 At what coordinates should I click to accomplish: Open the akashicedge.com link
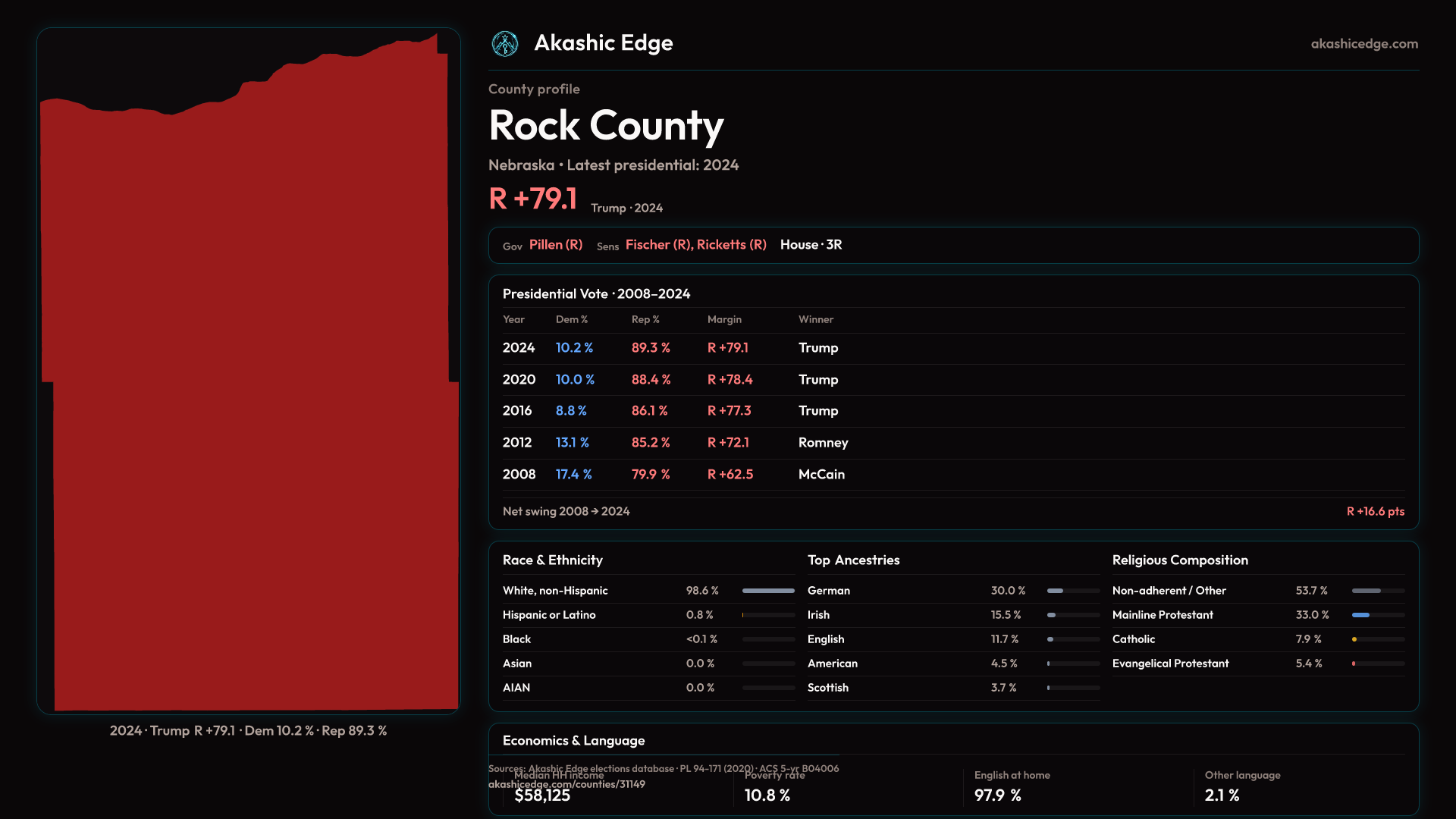1363,44
